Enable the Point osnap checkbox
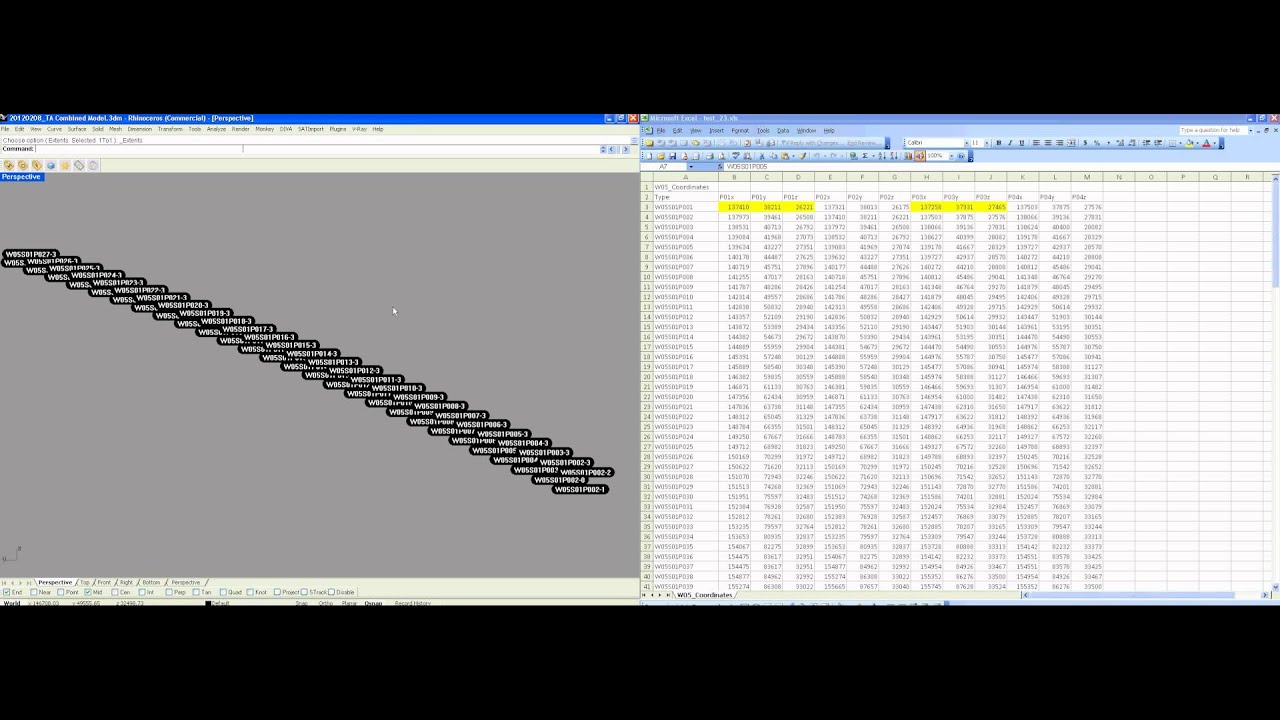Screen dimensions: 1280x720 [x=60, y=592]
